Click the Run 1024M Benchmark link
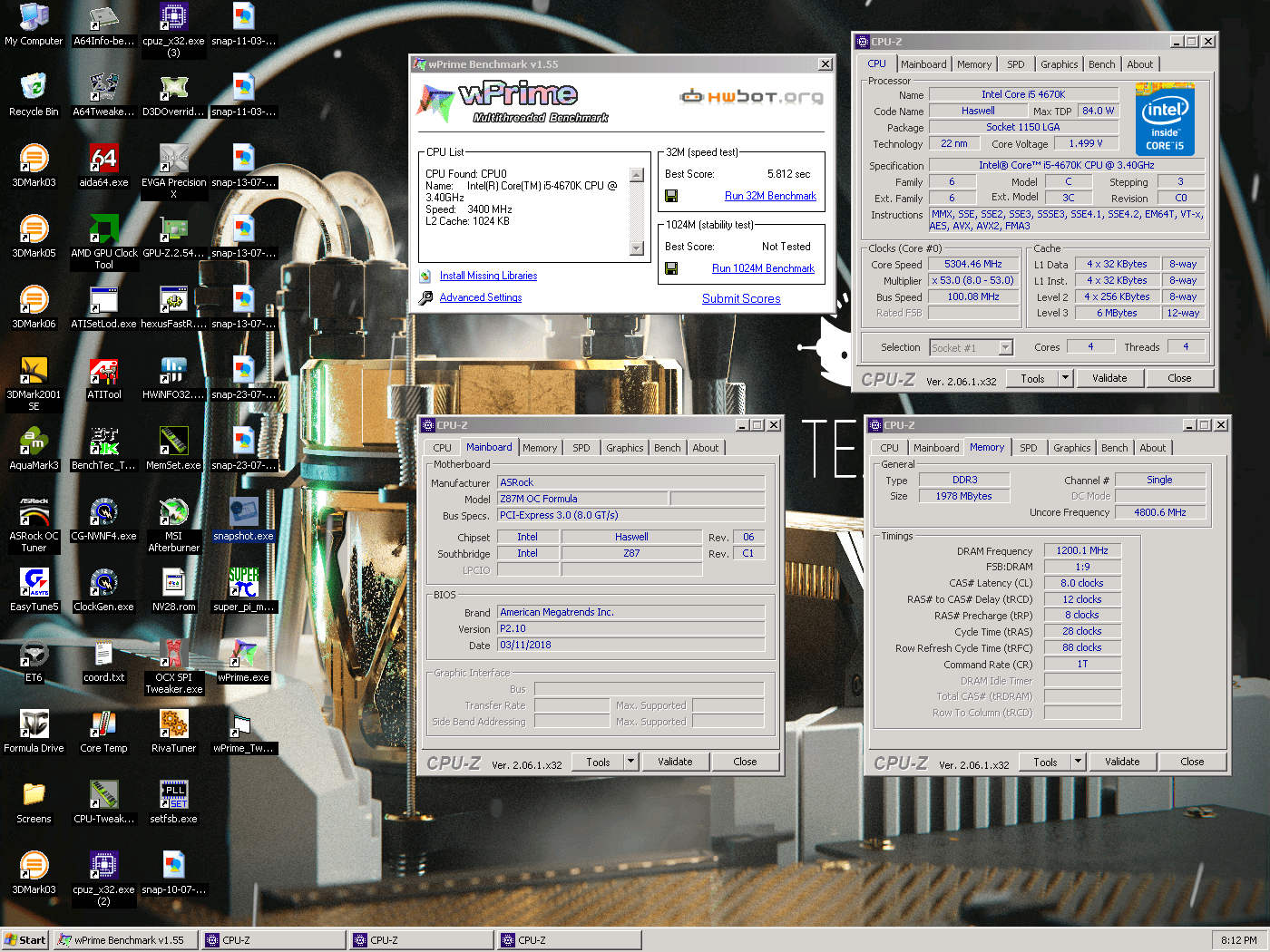This screenshot has height=952, width=1270. (763, 268)
